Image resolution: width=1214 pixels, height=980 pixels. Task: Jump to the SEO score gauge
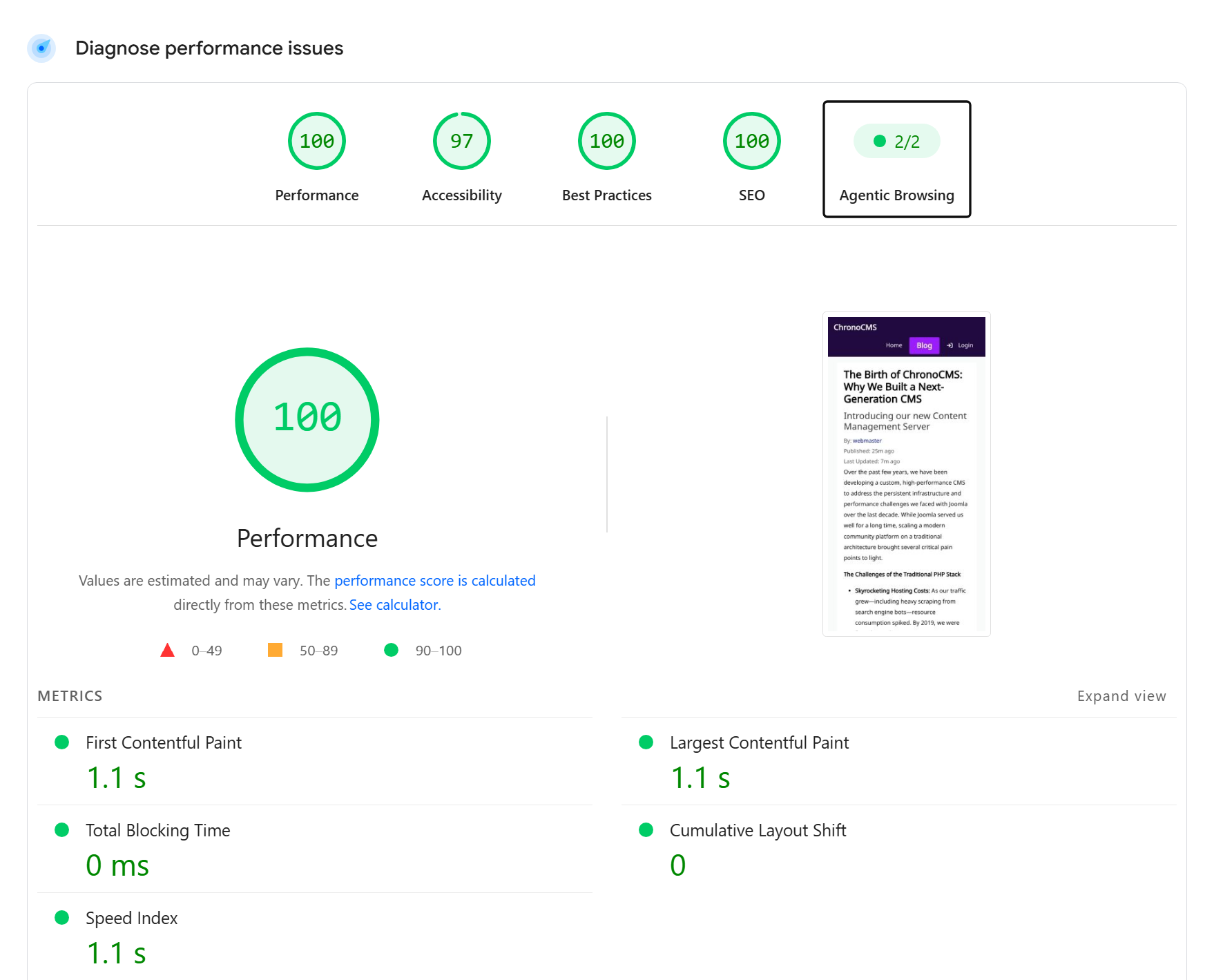click(x=752, y=158)
